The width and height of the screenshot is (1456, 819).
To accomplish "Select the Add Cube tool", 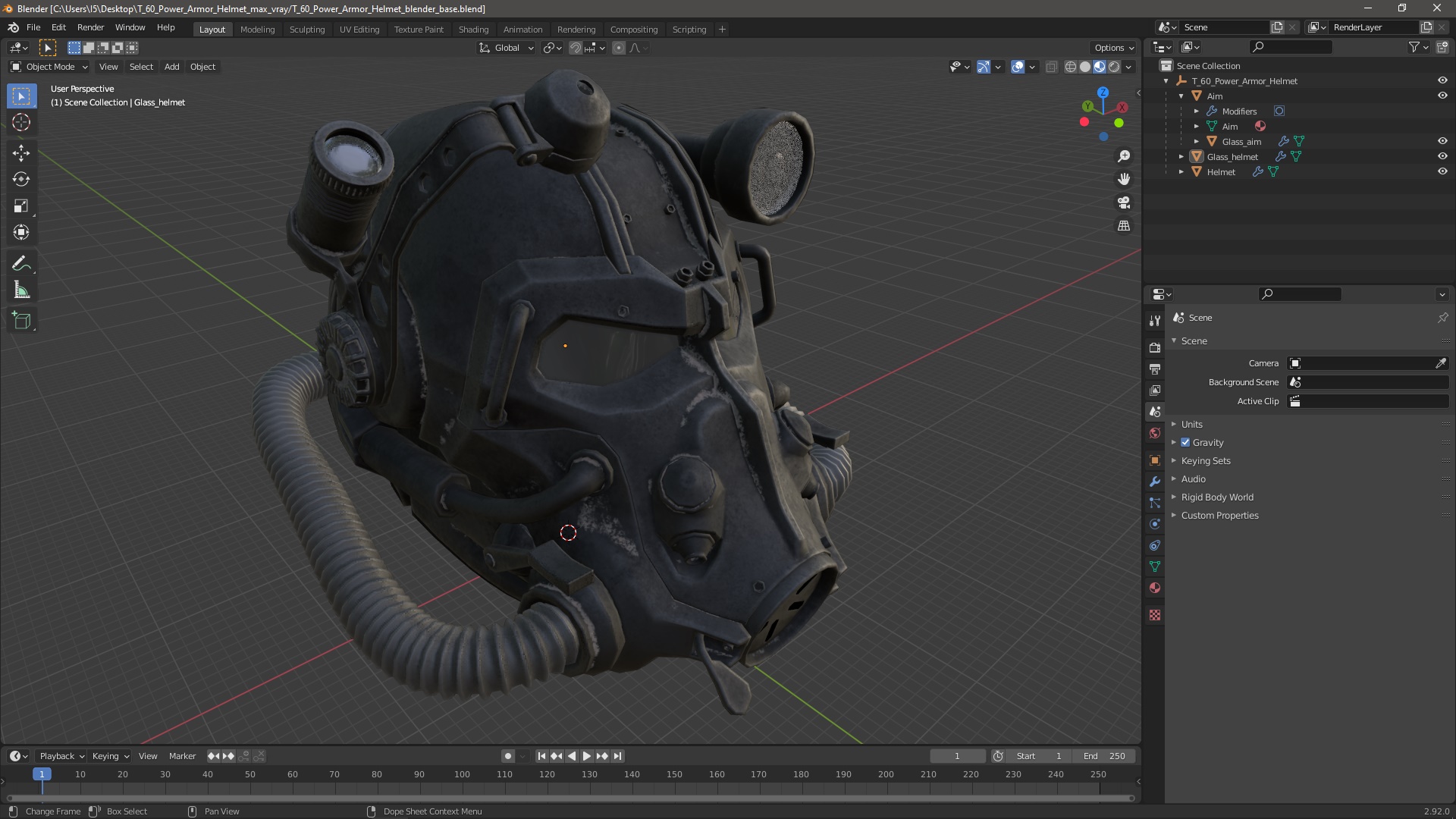I will point(21,320).
